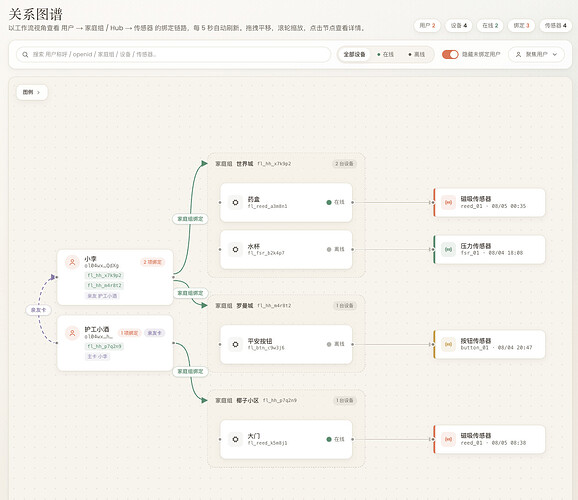The width and height of the screenshot is (578, 500).
Task: Select the 药盒 device hub icon
Action: tap(235, 202)
